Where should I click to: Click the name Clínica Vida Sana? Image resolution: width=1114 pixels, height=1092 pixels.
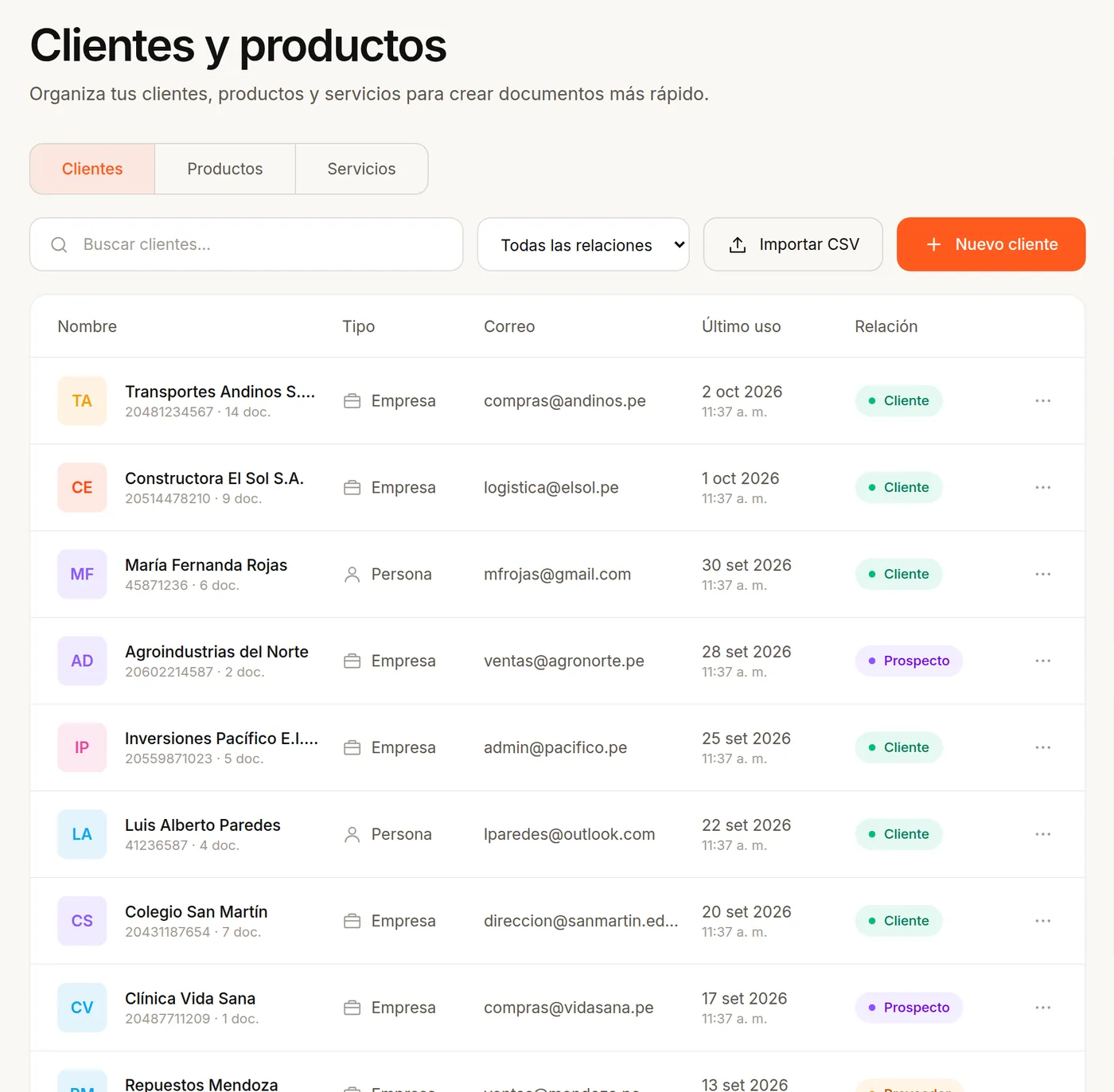190,999
